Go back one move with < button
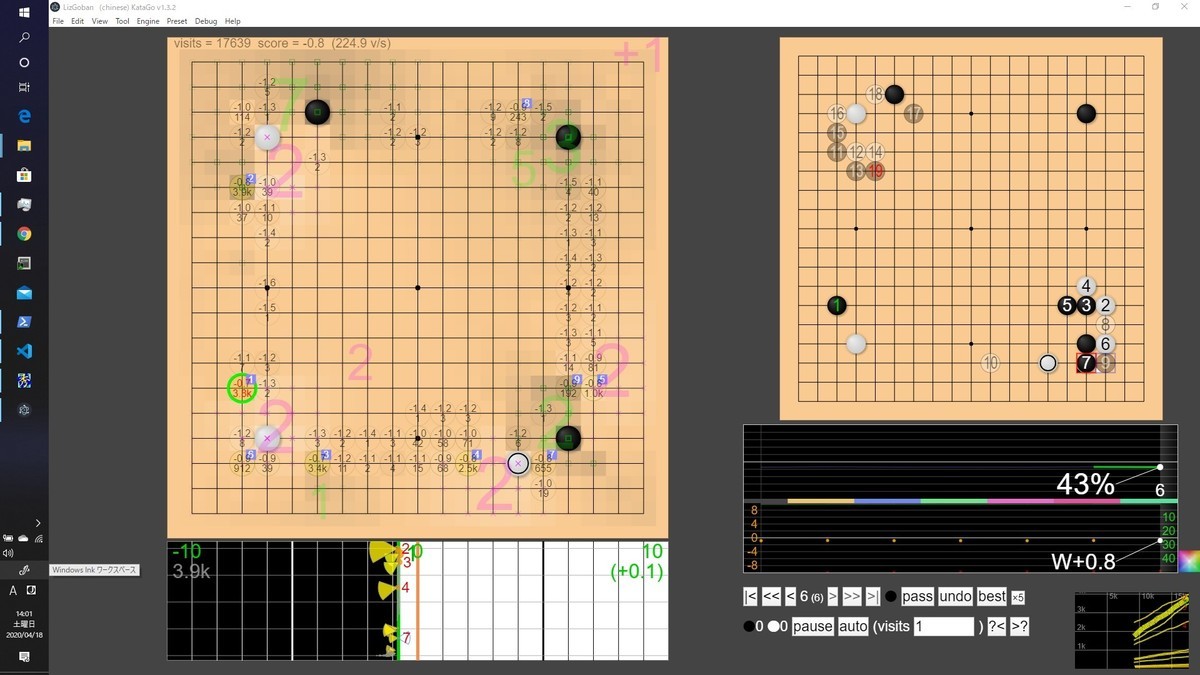Image resolution: width=1200 pixels, height=675 pixels. pyautogui.click(x=790, y=597)
